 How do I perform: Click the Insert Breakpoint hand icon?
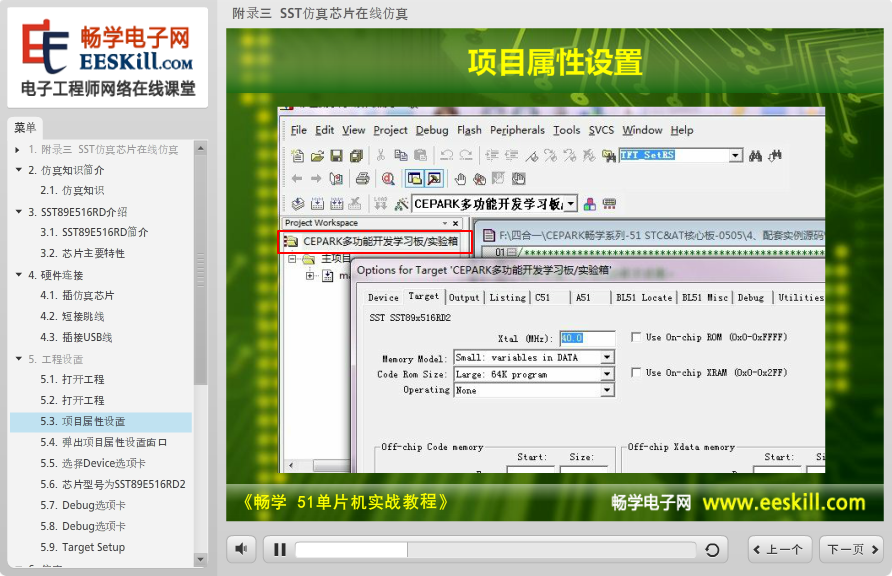[x=460, y=179]
